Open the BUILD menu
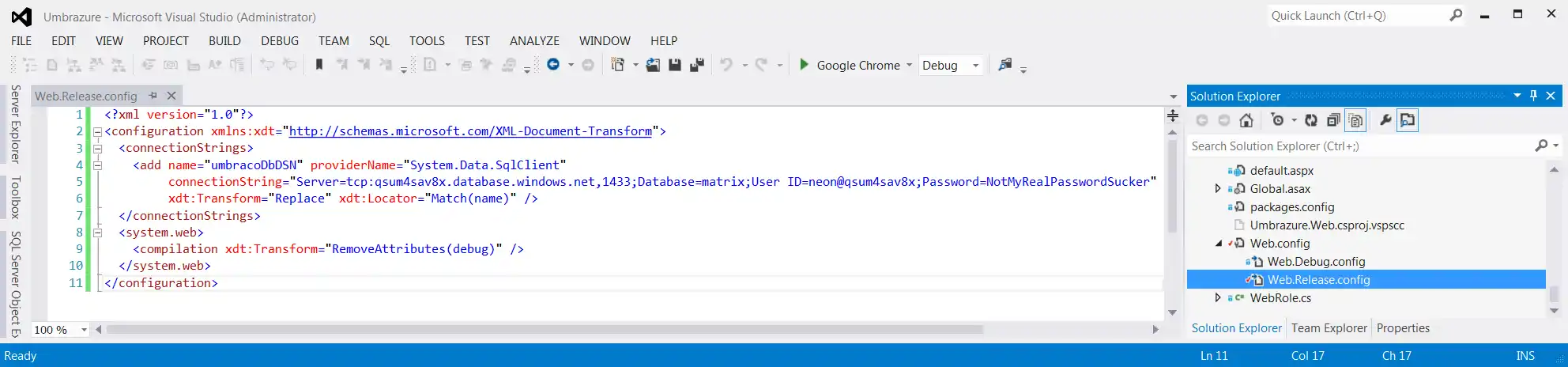Viewport: 1568px width, 367px height. 224,41
